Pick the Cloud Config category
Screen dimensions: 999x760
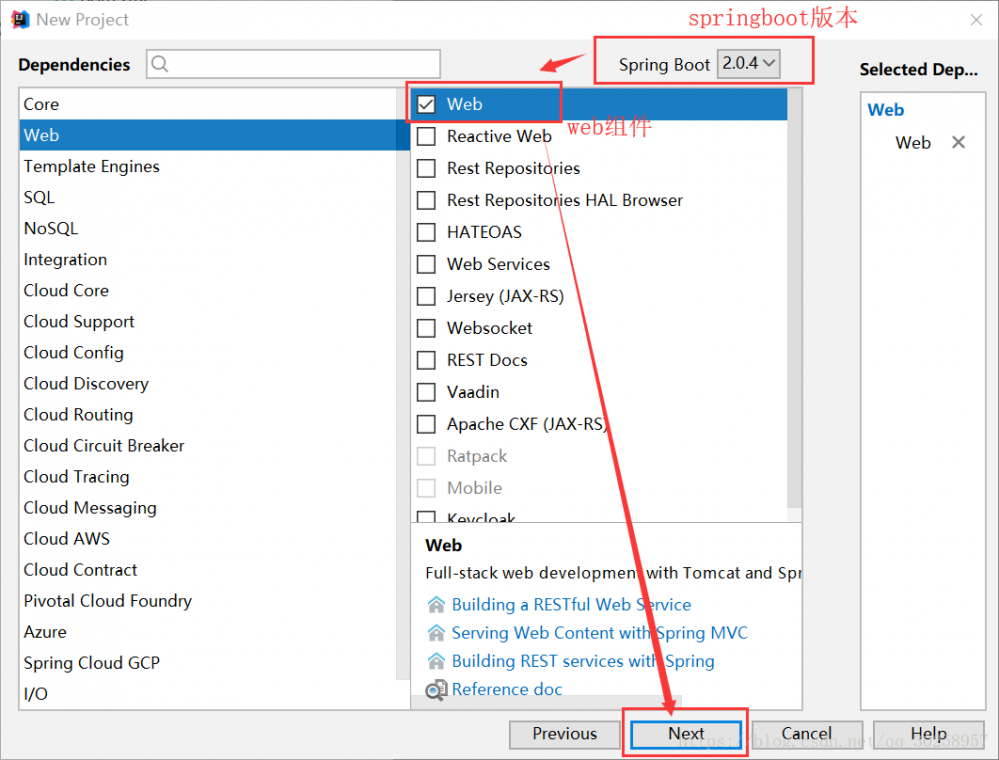(208, 352)
